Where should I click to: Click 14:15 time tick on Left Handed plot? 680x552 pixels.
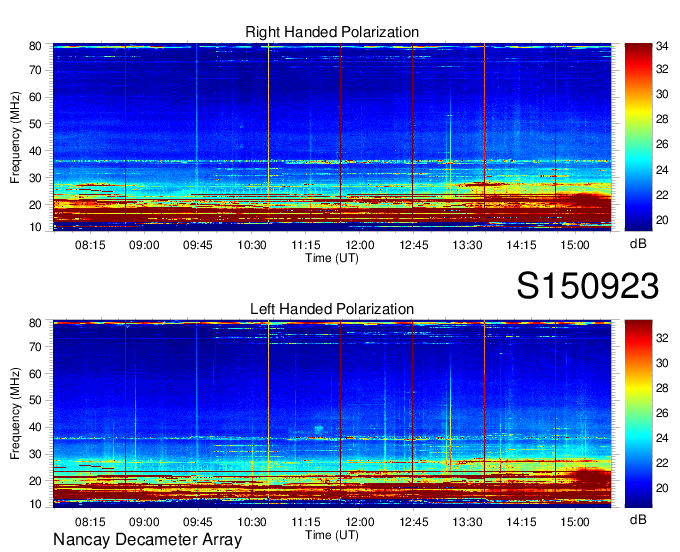521,522
